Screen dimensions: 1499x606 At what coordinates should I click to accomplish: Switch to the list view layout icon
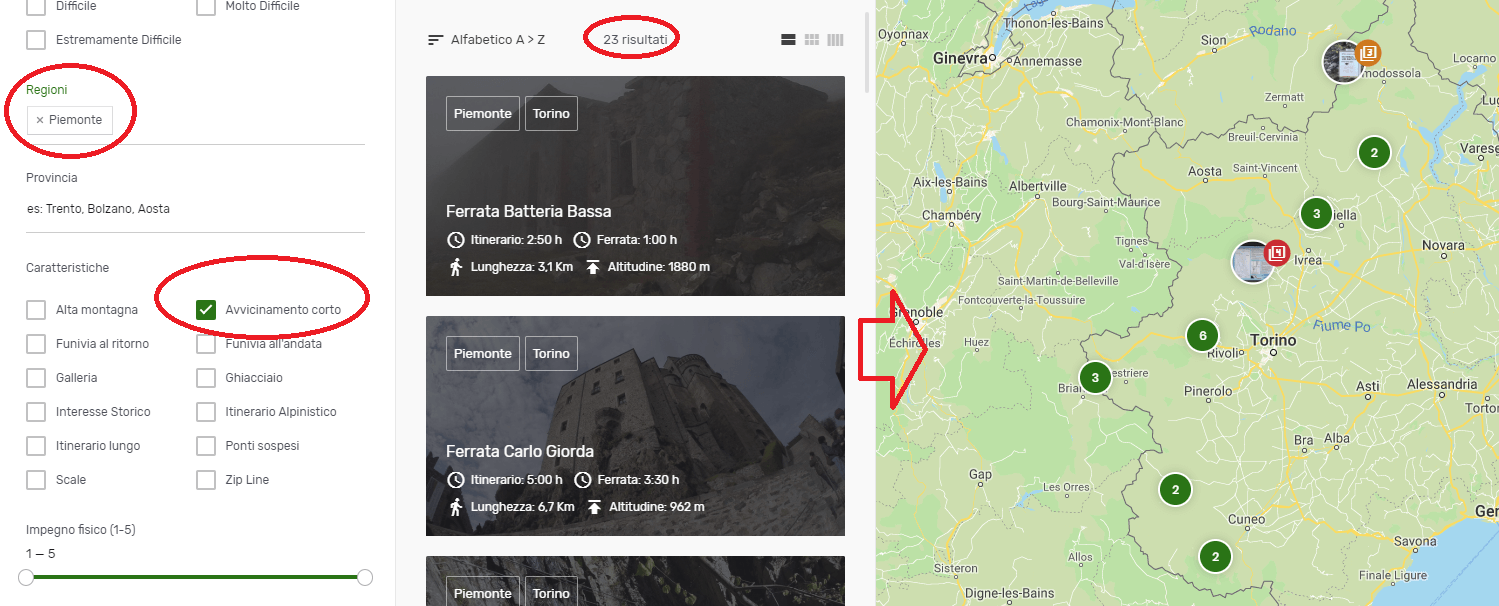[788, 40]
